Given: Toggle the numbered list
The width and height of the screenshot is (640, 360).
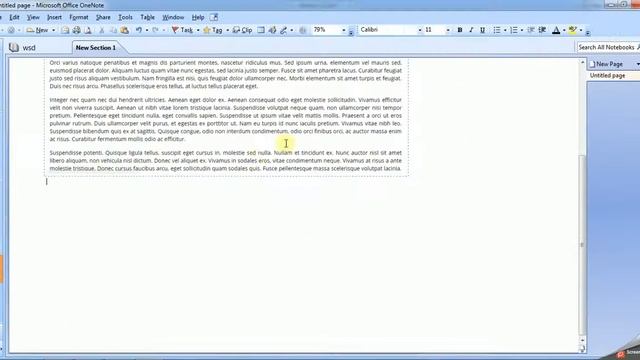Looking at the screenshot, I should coord(513,30).
